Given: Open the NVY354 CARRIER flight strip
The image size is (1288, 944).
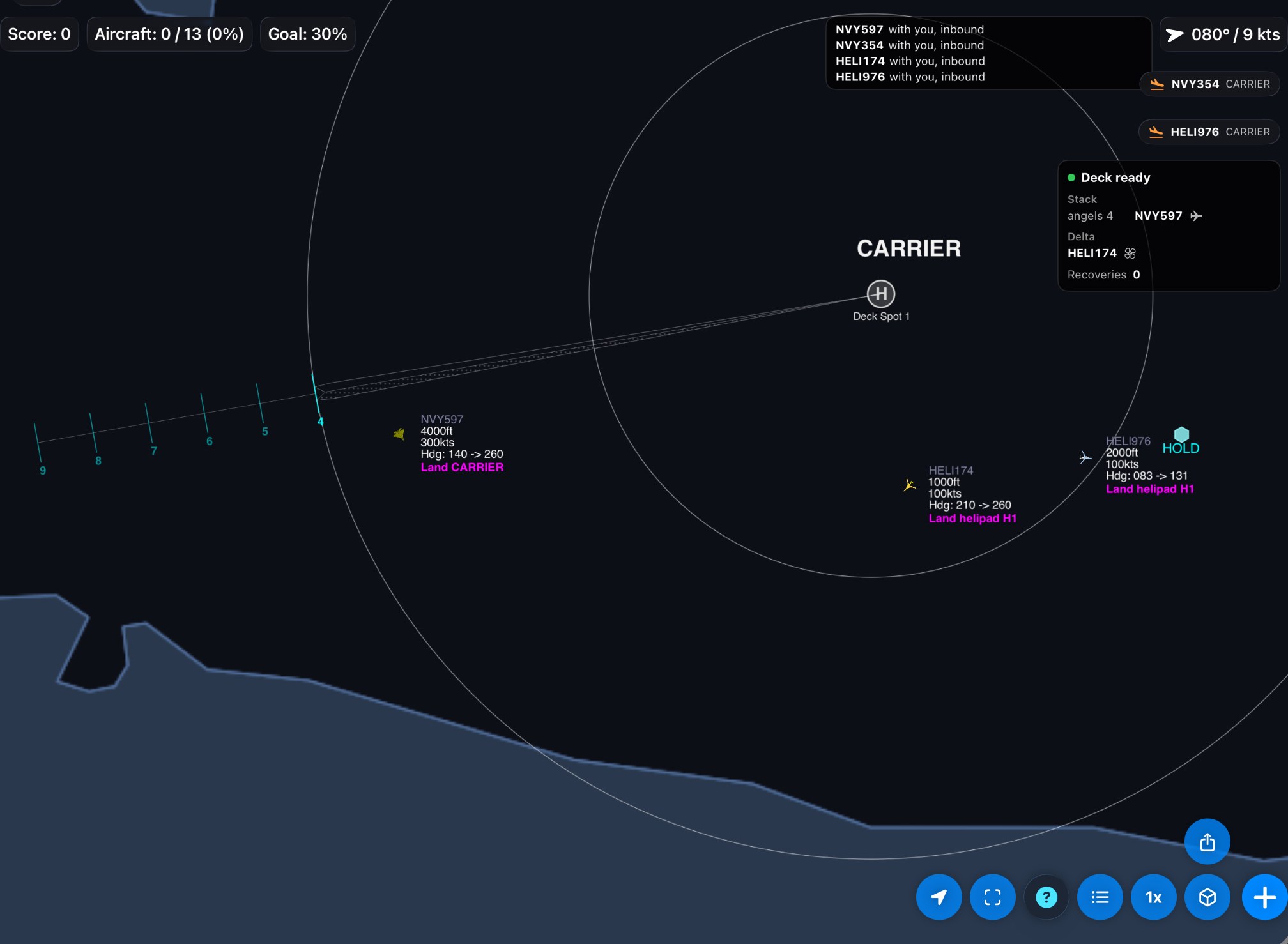Looking at the screenshot, I should pyautogui.click(x=1209, y=84).
